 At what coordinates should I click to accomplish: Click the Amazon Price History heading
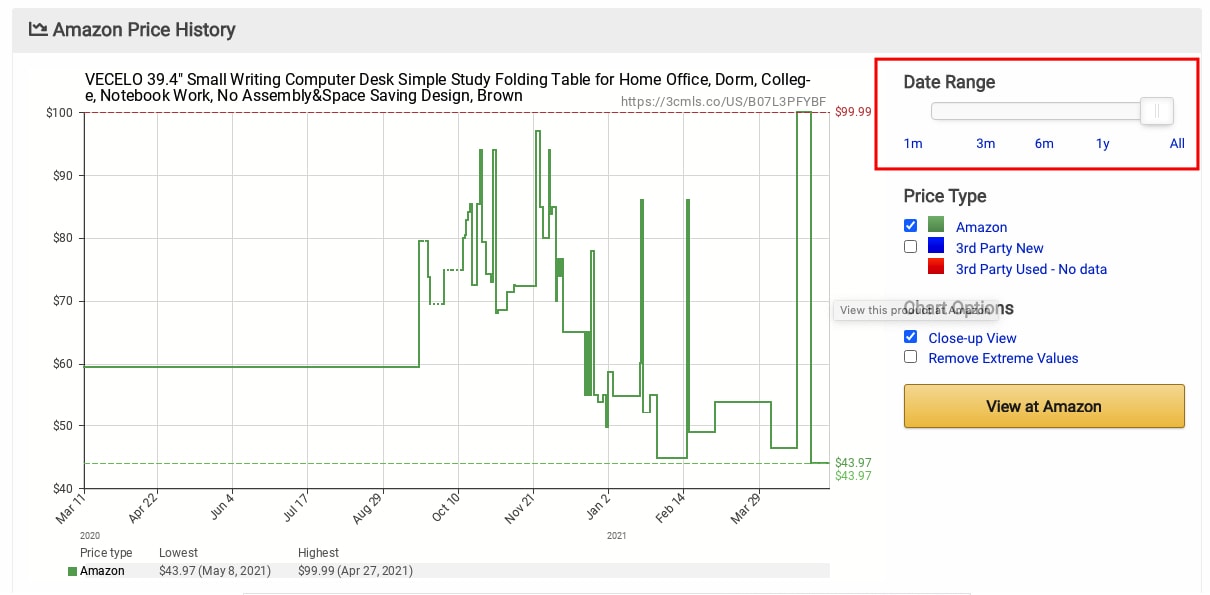(x=144, y=29)
